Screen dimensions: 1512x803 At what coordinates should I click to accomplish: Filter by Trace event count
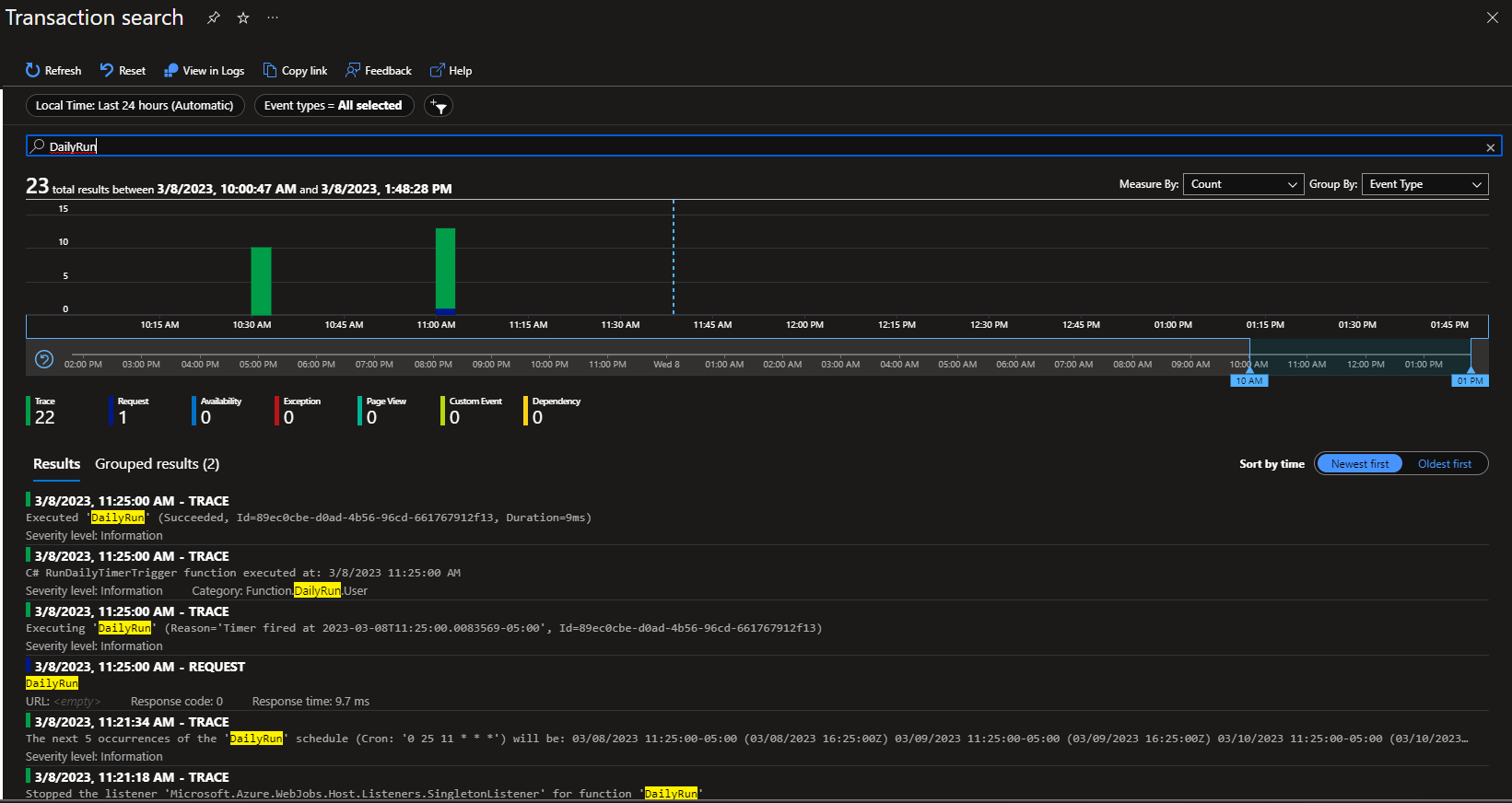(42, 411)
